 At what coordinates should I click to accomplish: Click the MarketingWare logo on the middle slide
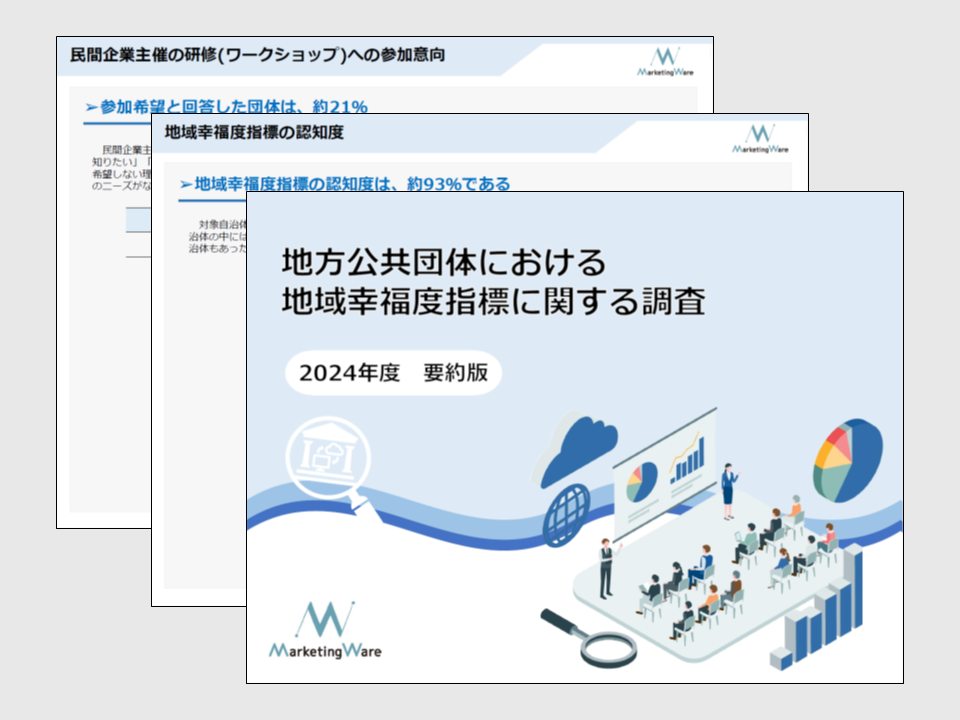[759, 138]
